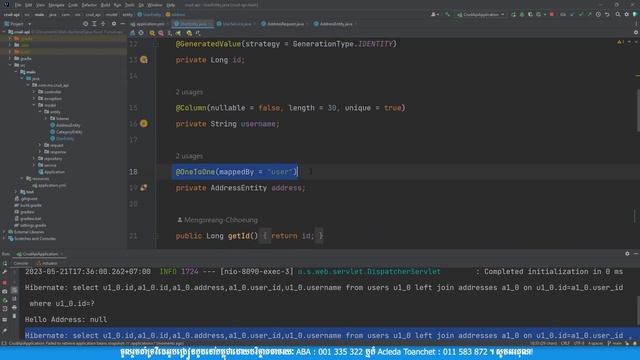The height and width of the screenshot is (360, 640).
Task: Click the '2 usages' hint above @Column
Action: coord(189,92)
